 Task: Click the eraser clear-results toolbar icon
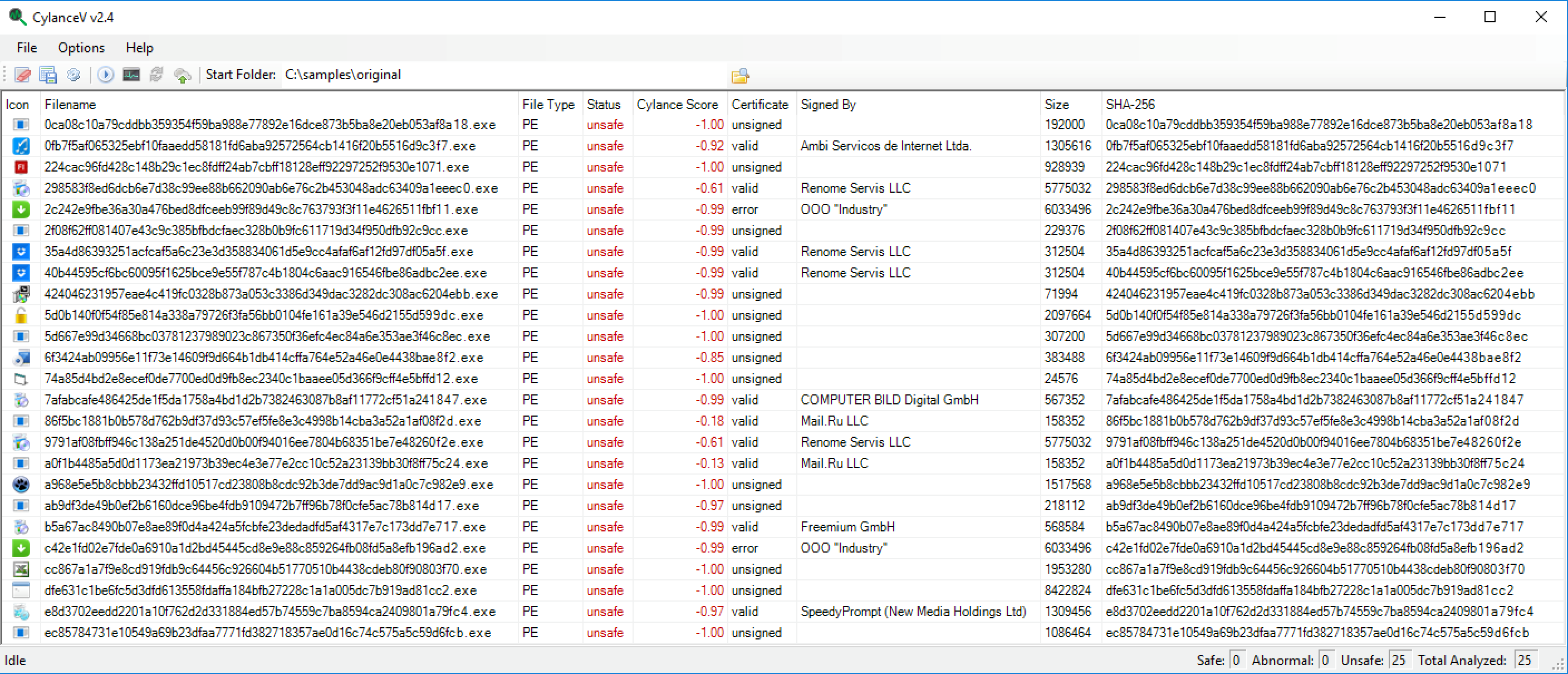coord(23,75)
